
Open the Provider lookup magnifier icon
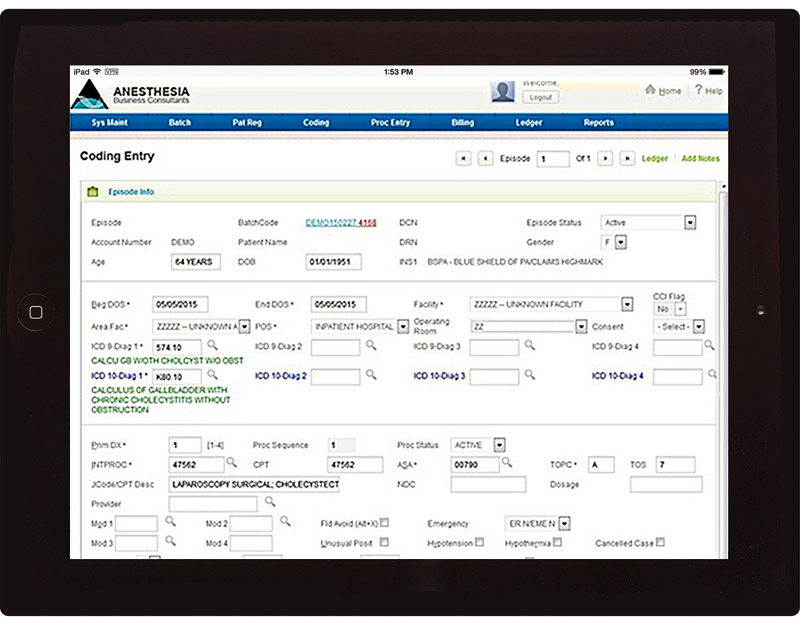coord(269,501)
